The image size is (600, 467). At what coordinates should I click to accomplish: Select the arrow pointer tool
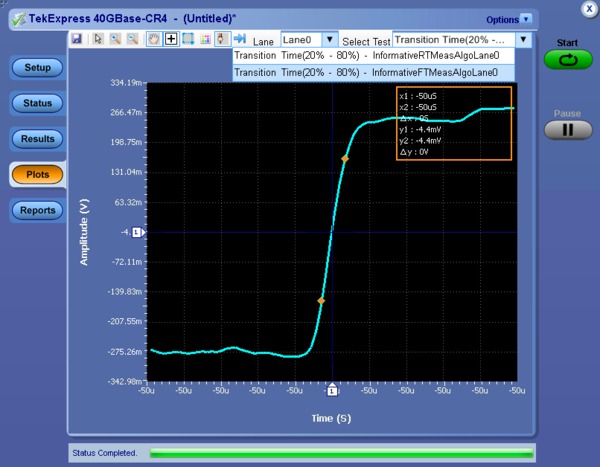point(98,39)
